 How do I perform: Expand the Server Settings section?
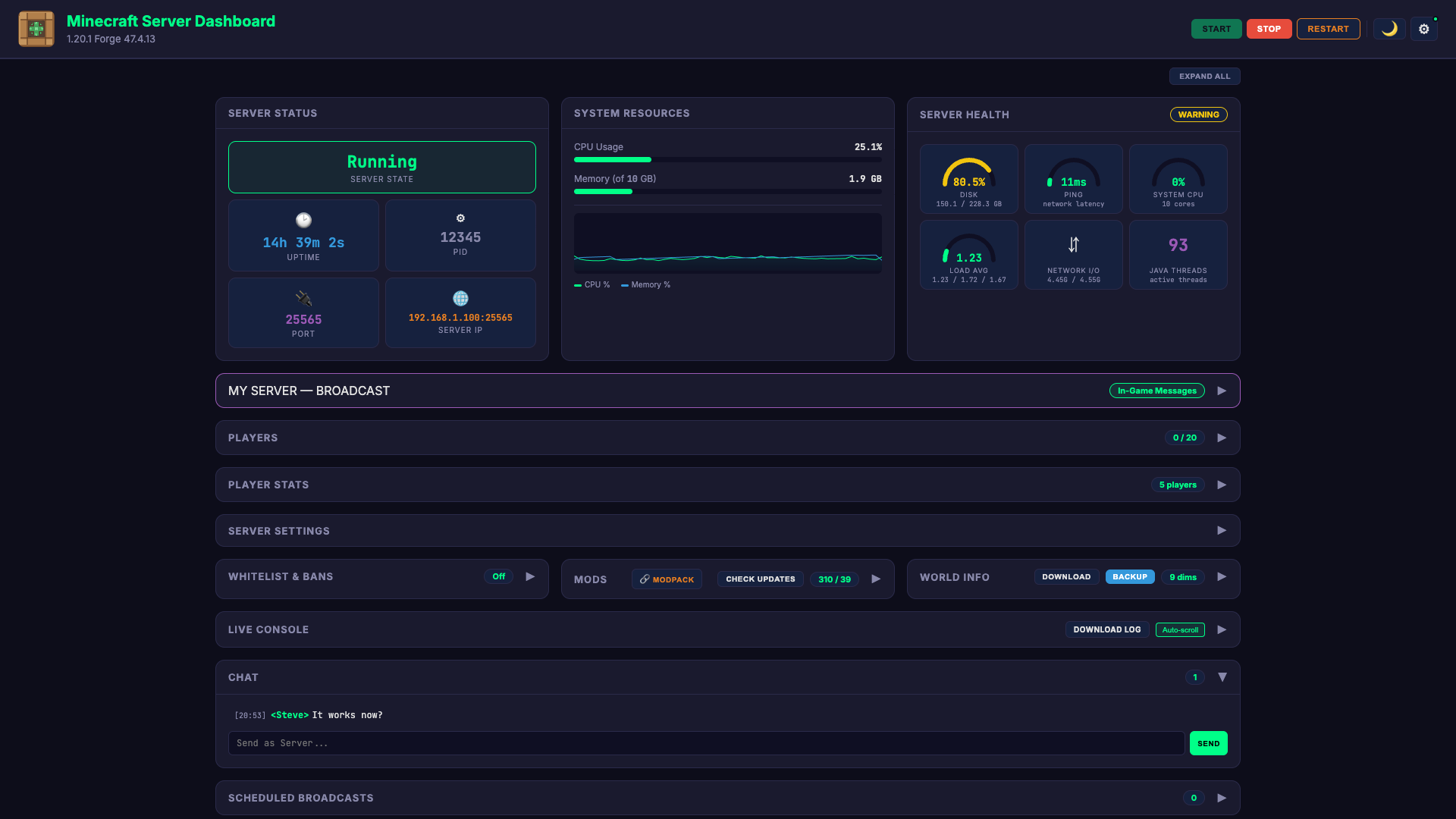(1222, 531)
